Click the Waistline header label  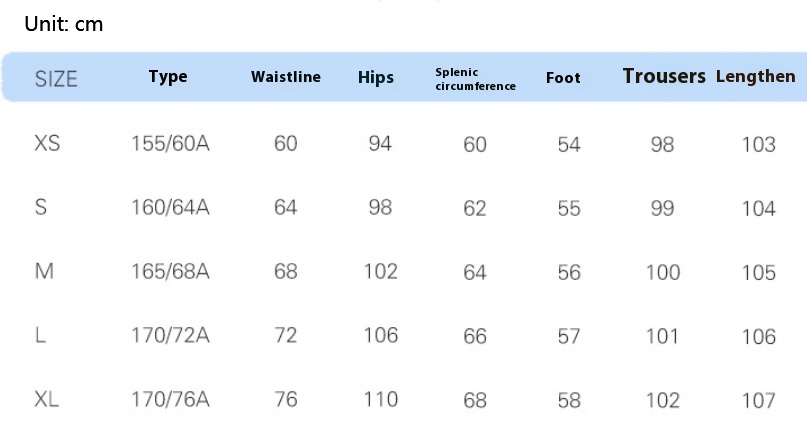[286, 77]
